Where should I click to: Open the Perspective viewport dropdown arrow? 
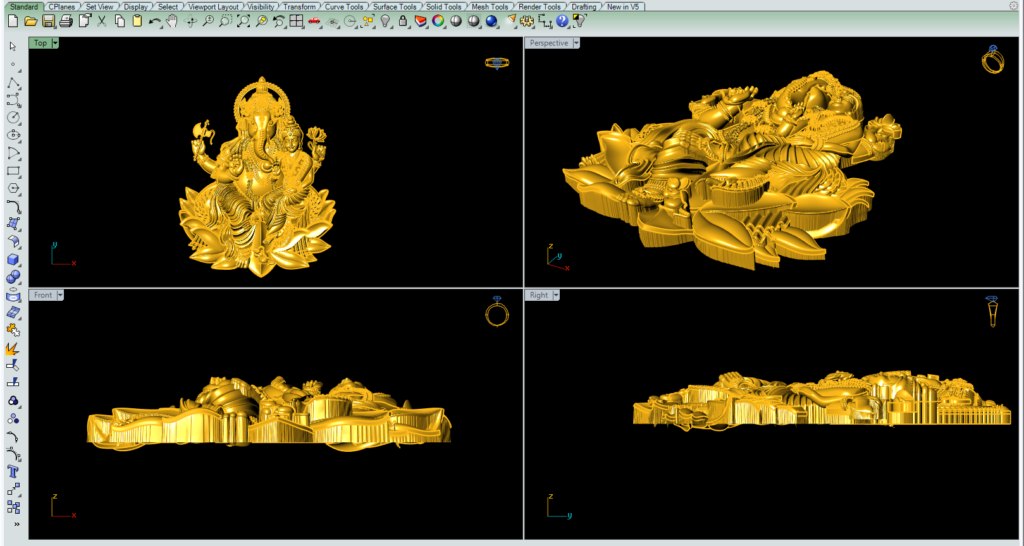pyautogui.click(x=576, y=43)
